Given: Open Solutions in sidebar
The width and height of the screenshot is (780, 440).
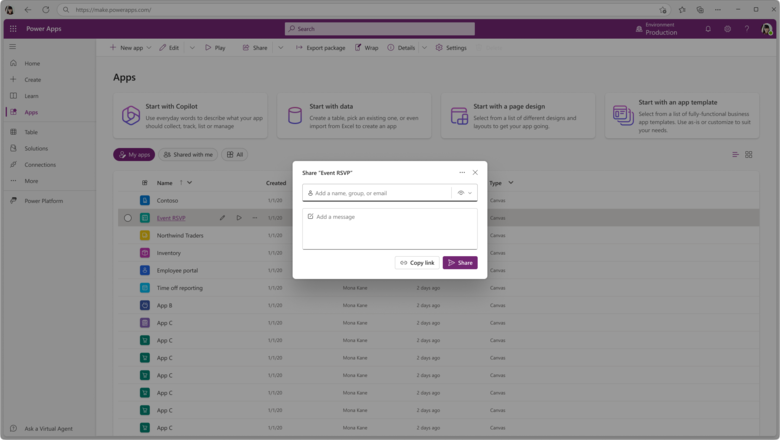Looking at the screenshot, I should pyautogui.click(x=36, y=149).
